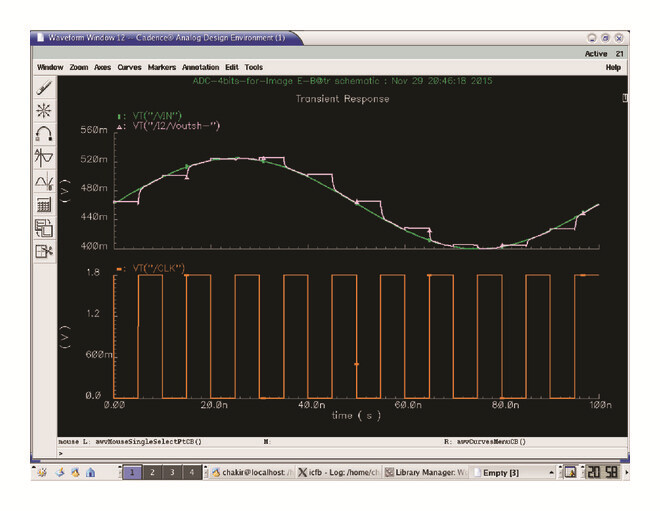The width and height of the screenshot is (660, 511).
Task: Click the swap overlapping windows icon
Action: [44, 228]
